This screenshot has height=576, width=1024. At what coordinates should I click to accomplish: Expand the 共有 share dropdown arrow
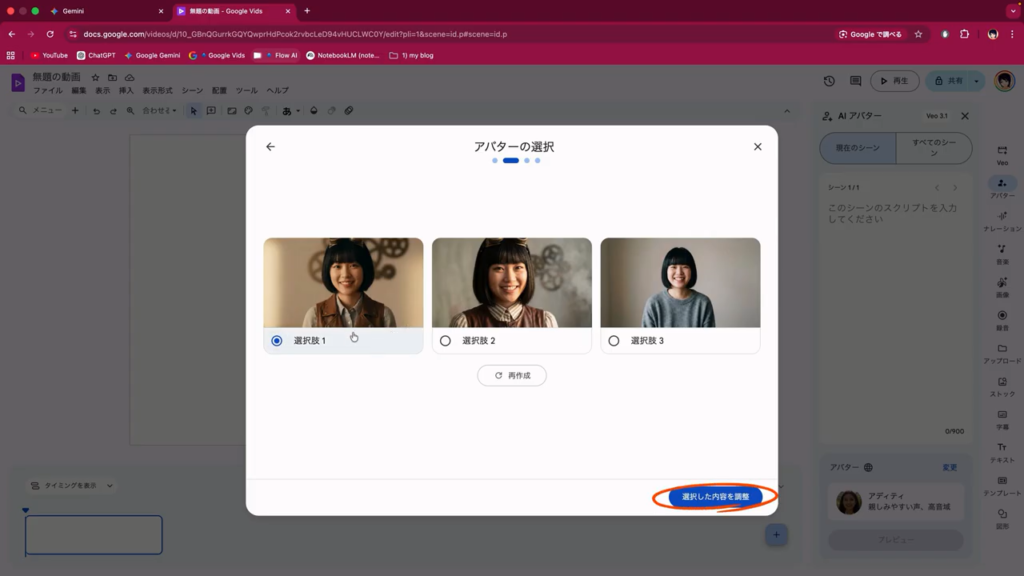[x=977, y=81]
